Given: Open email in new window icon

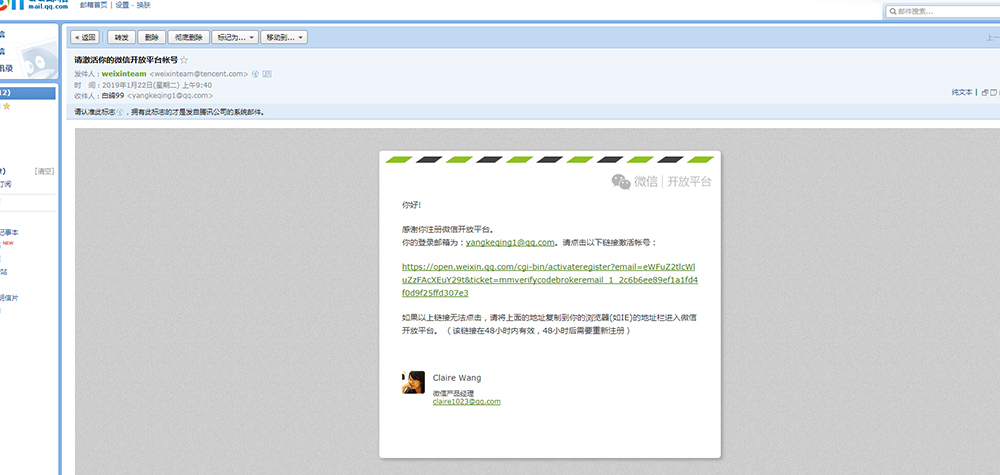Looking at the screenshot, I should (x=984, y=92).
